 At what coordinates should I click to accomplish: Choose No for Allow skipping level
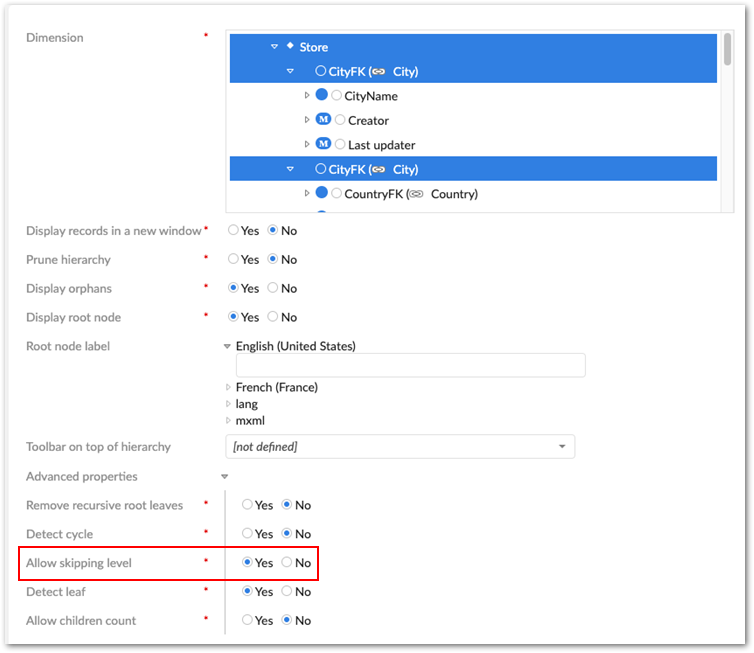pos(287,563)
